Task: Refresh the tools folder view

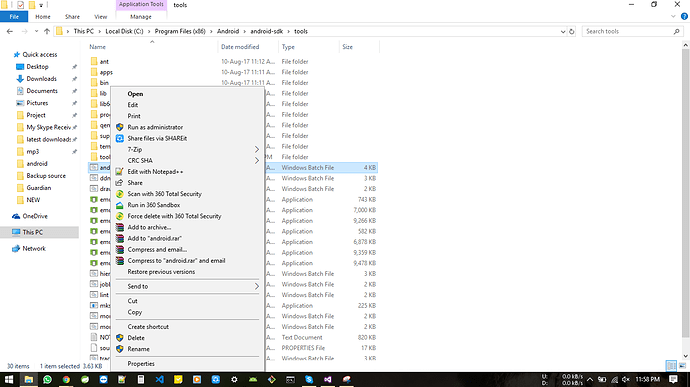Action: click(x=572, y=31)
